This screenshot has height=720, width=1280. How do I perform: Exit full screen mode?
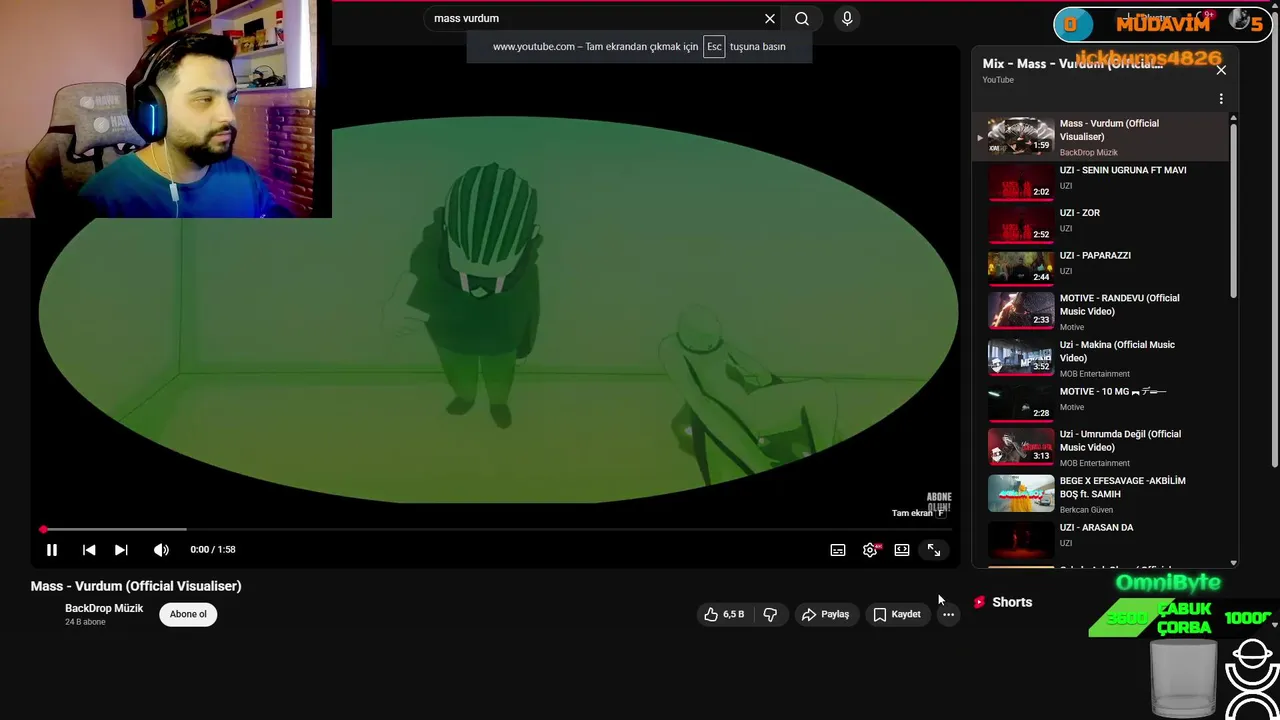934,550
